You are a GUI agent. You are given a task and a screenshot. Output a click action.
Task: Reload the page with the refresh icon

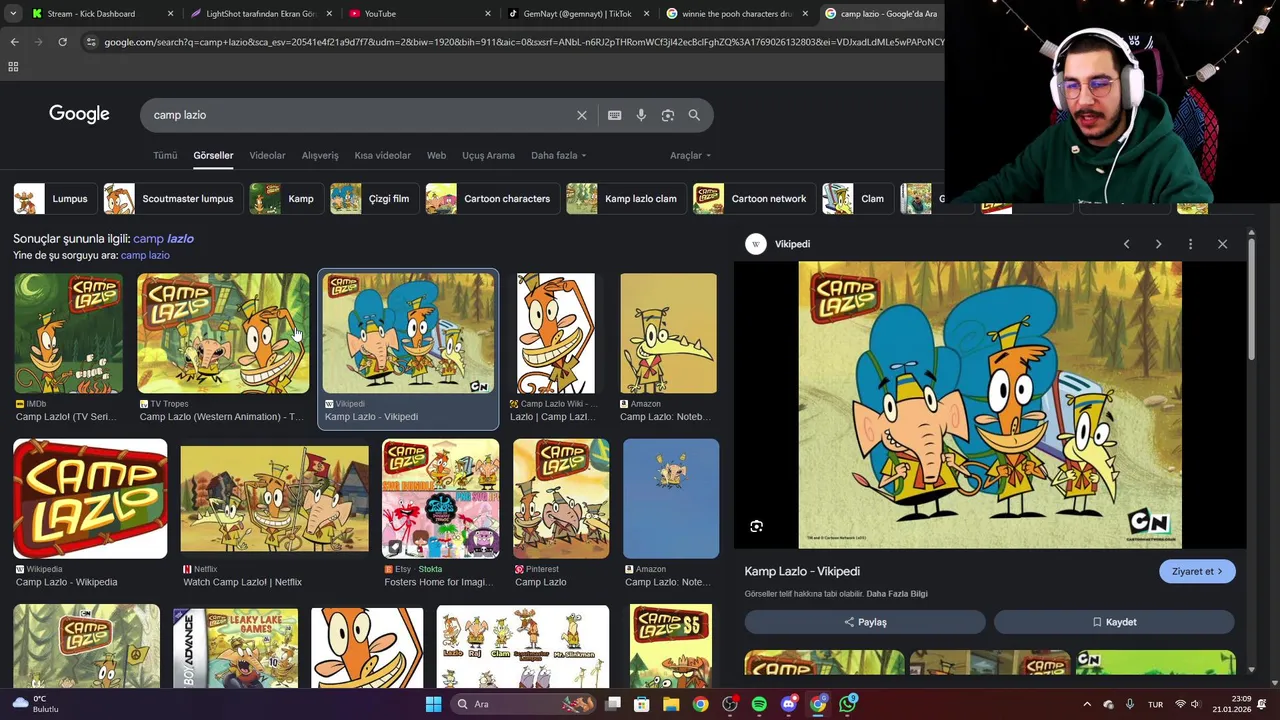tap(62, 42)
